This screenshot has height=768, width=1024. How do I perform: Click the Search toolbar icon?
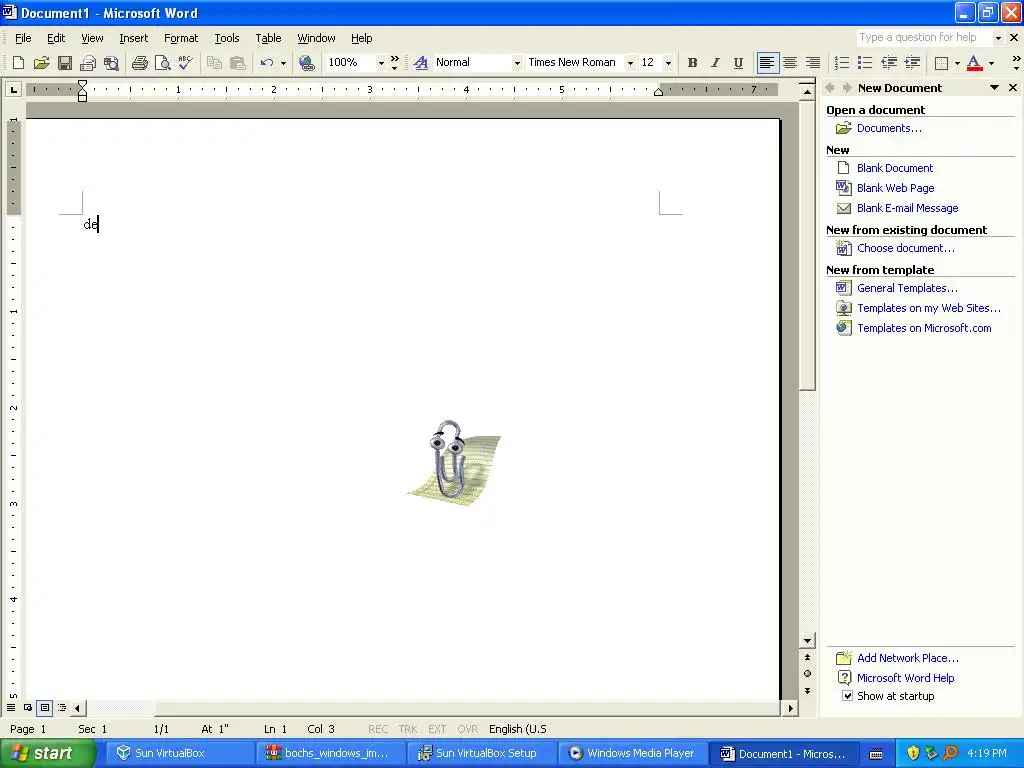(112, 63)
